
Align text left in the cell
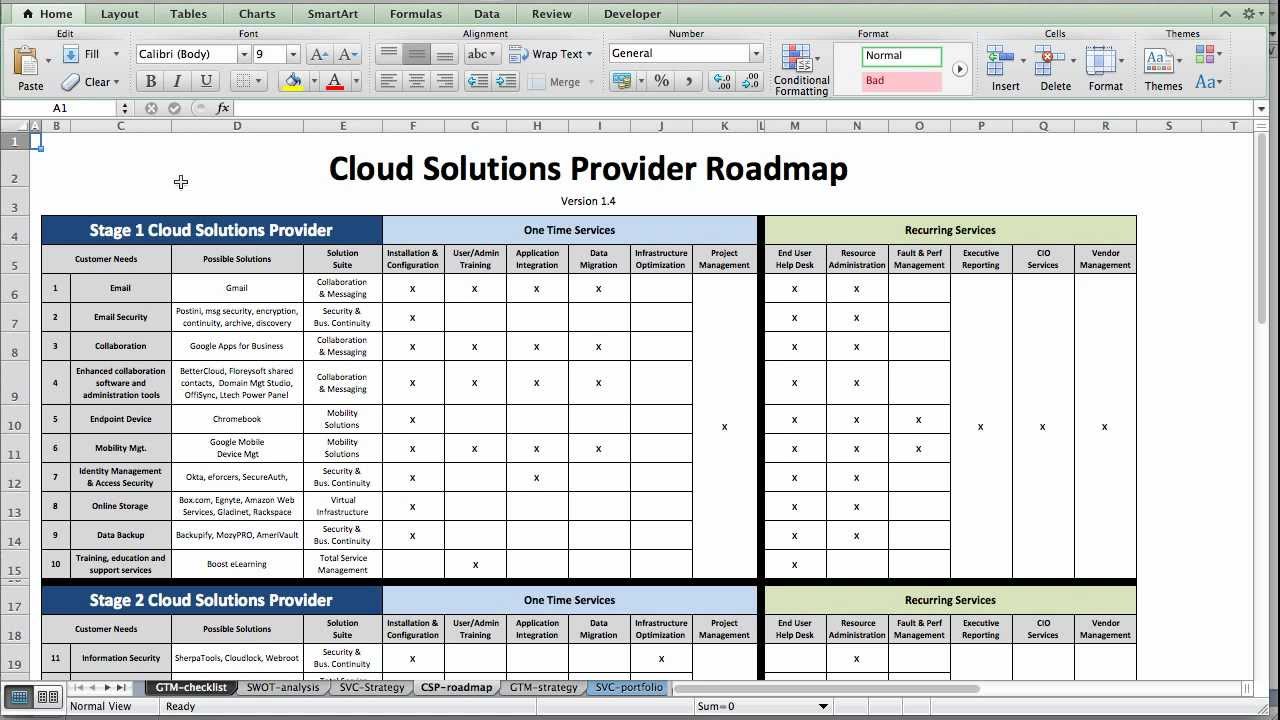(x=389, y=82)
